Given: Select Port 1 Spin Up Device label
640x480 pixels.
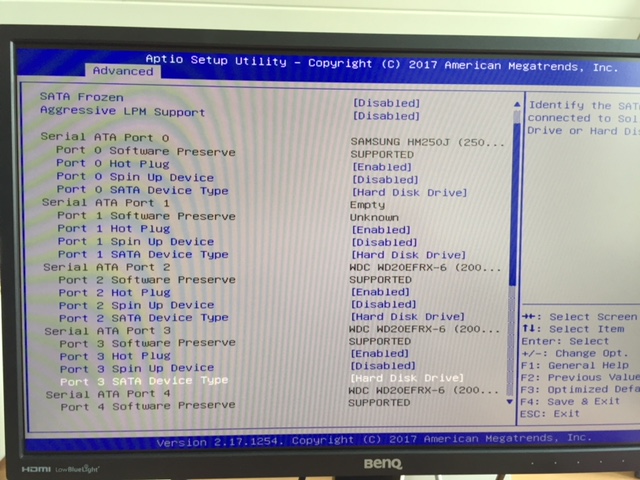Looking at the screenshot, I should 136,242.
